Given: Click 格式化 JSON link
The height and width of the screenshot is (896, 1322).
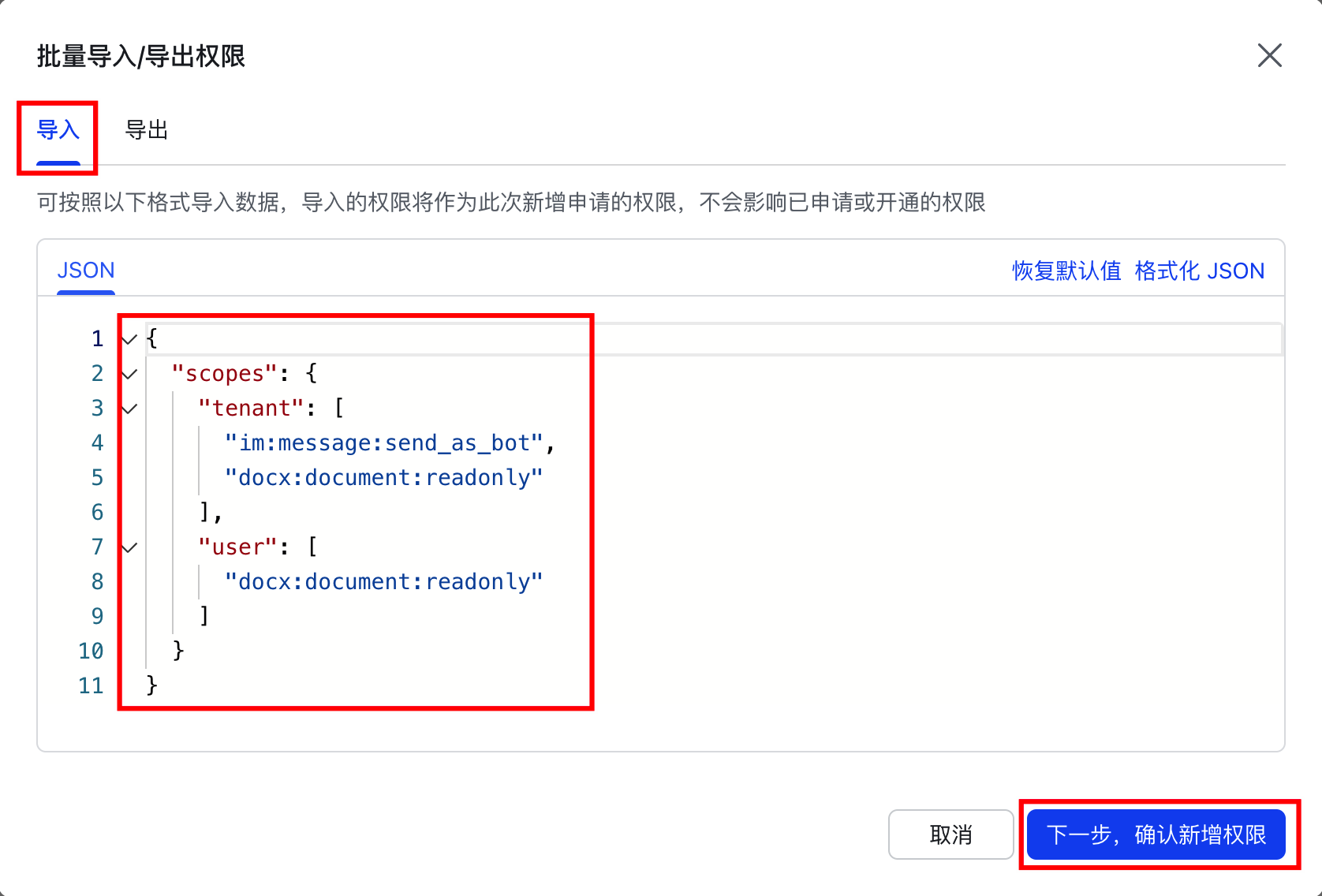Looking at the screenshot, I should (x=1199, y=271).
